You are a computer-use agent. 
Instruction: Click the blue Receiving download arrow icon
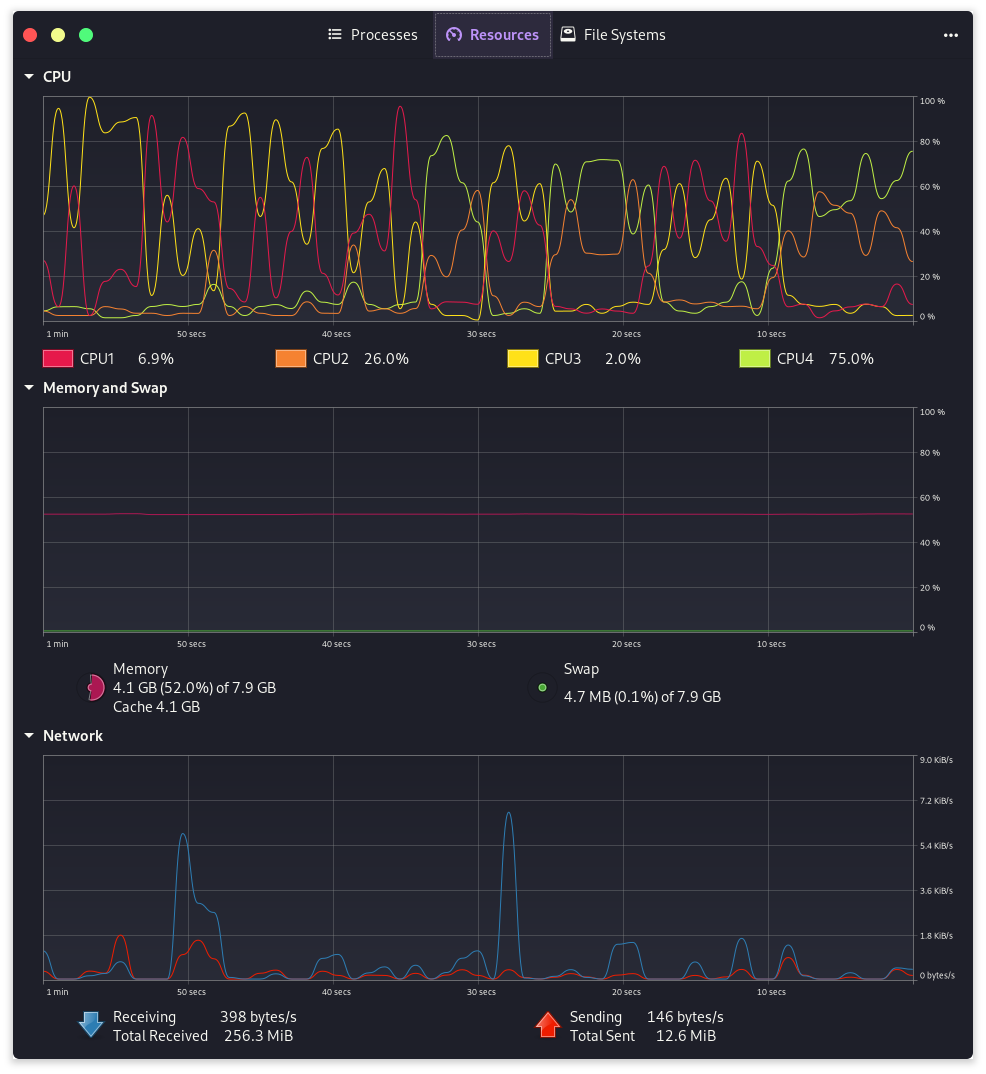(91, 1024)
